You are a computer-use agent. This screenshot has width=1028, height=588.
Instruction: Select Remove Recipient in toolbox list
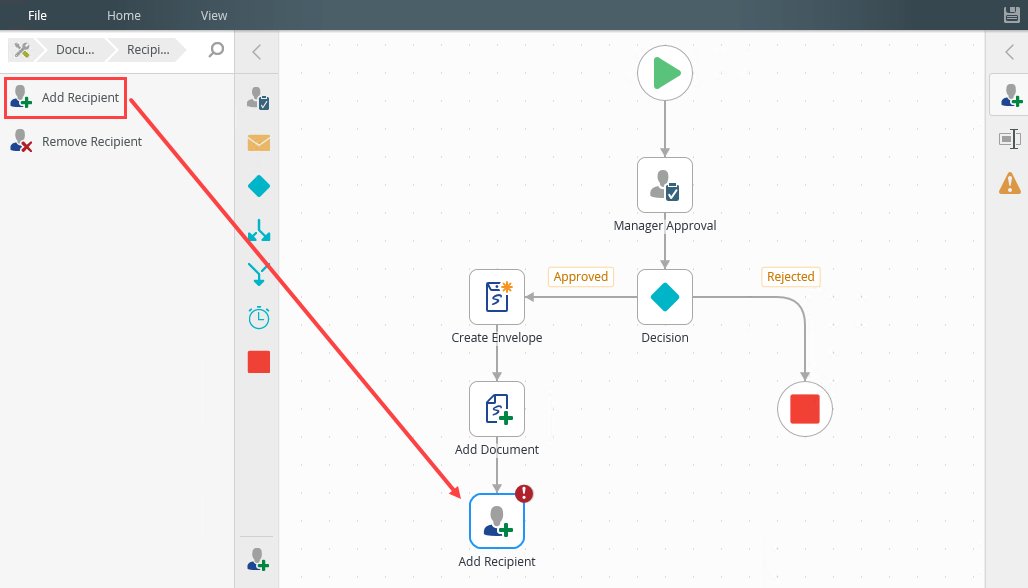[76, 141]
